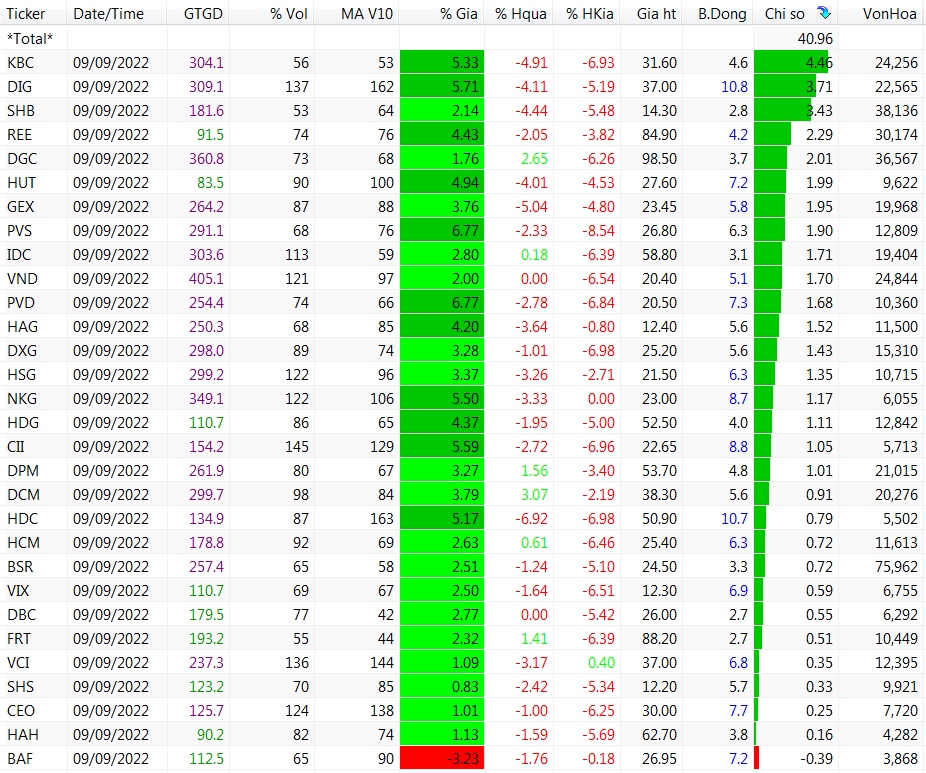This screenshot has height=773, width=926.
Task: Click HDC's MA V10 value 163
Action: (382, 519)
